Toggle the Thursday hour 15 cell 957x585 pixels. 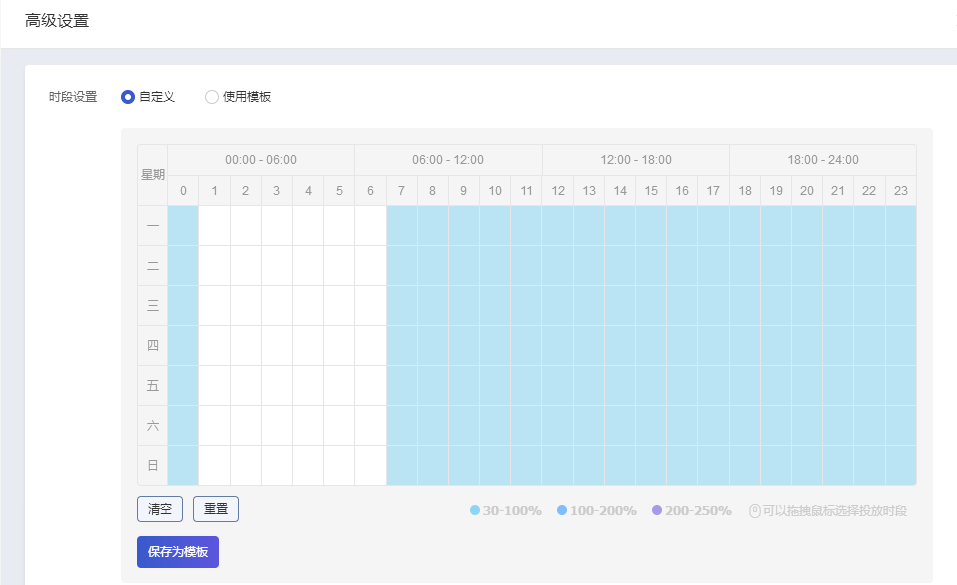click(651, 346)
